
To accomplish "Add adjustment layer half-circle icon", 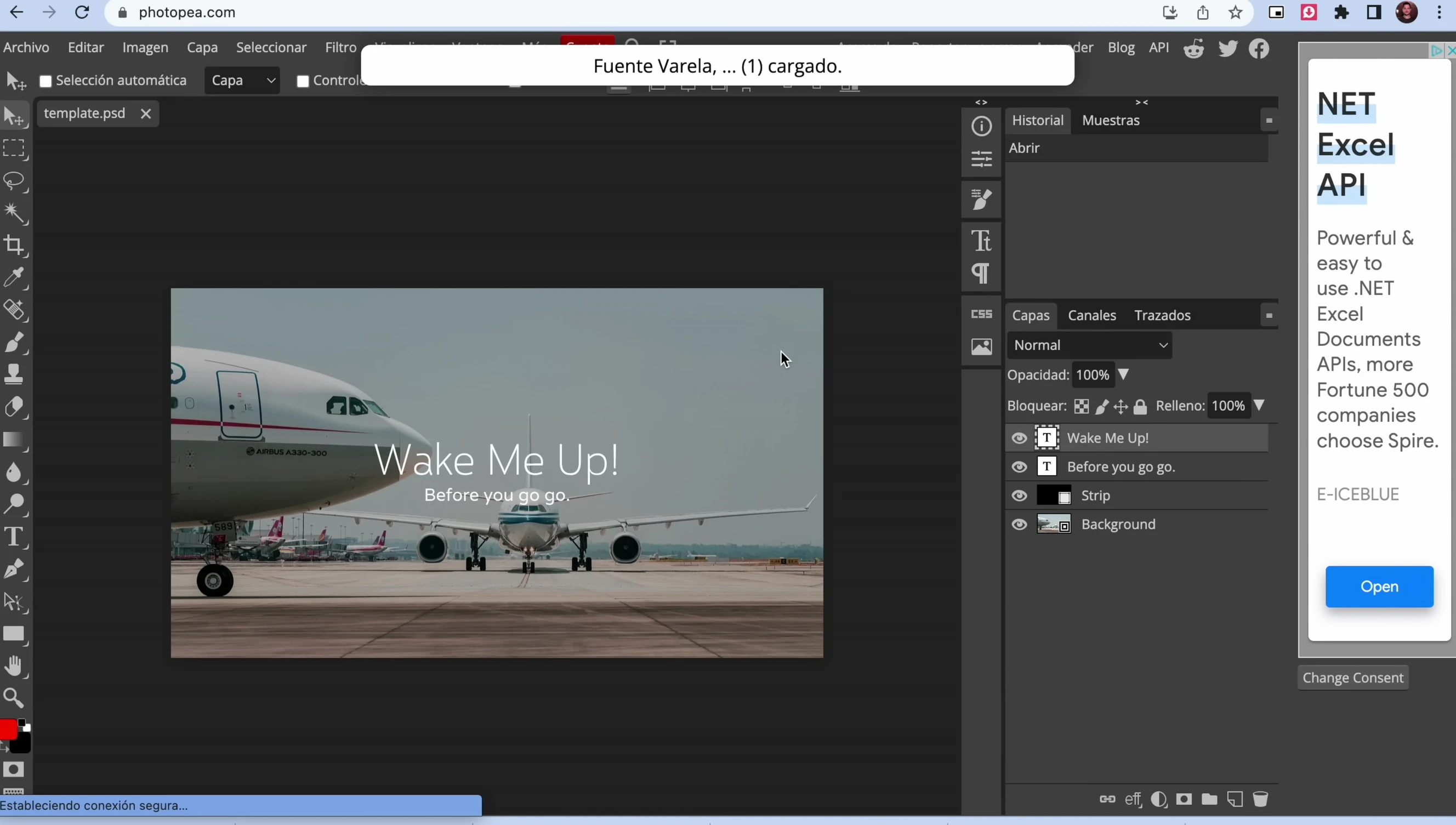I will pos(1158,799).
